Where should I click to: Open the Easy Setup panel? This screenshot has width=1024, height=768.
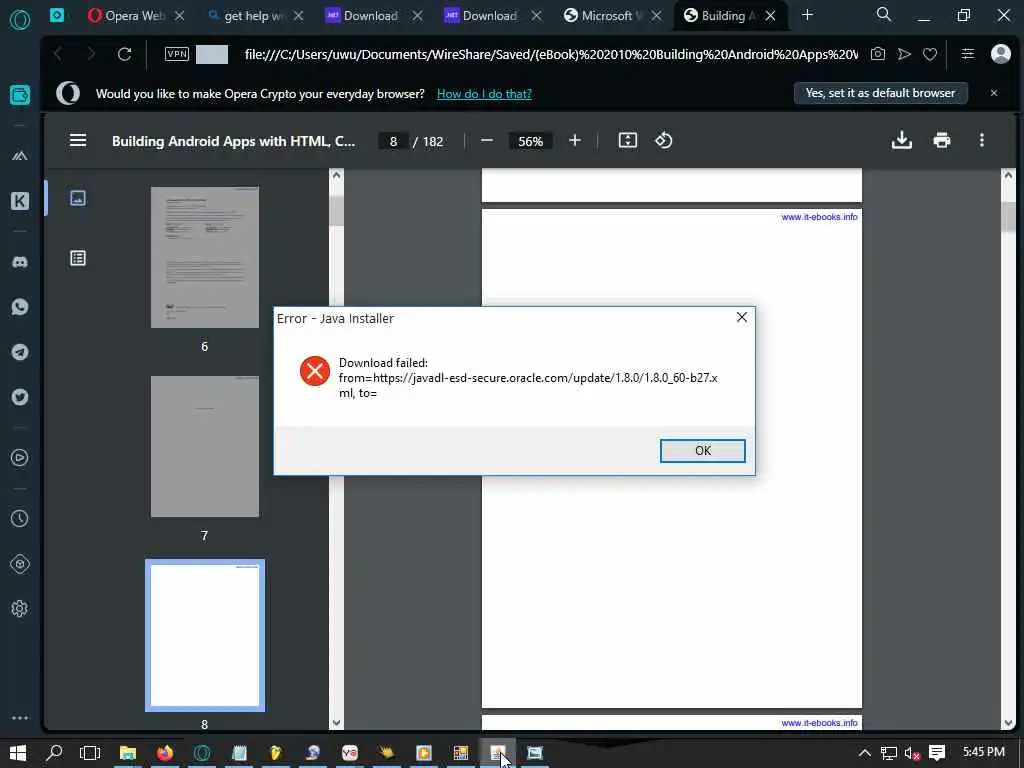tap(967, 54)
